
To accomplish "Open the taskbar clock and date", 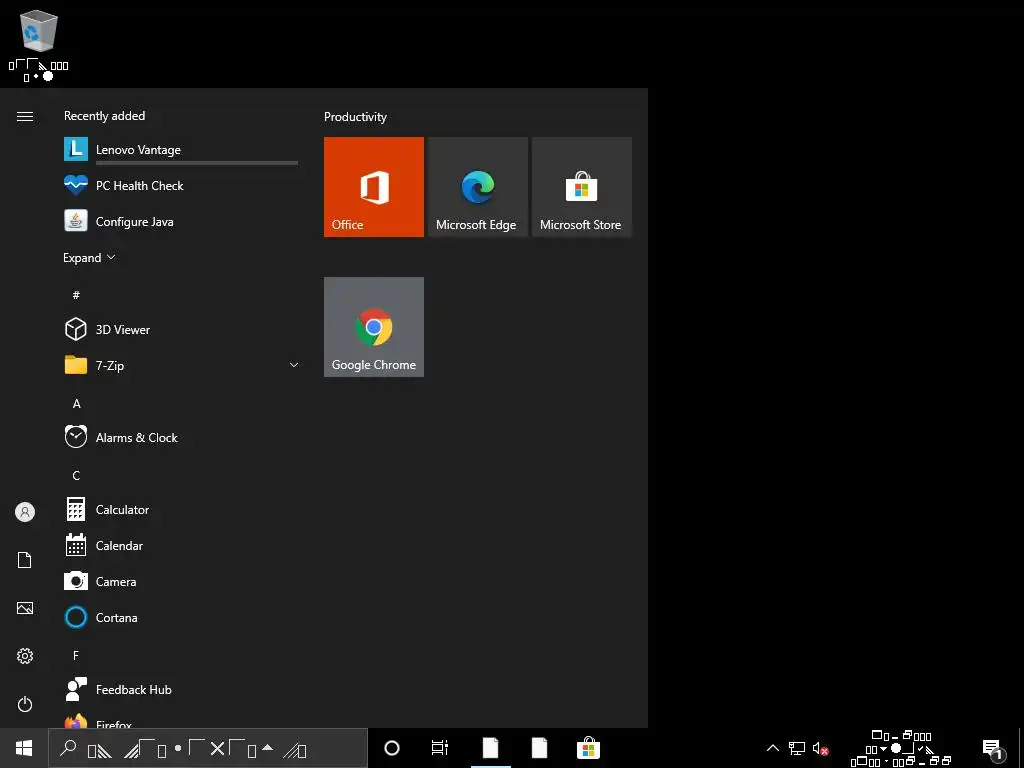I will pyautogui.click(x=901, y=748).
